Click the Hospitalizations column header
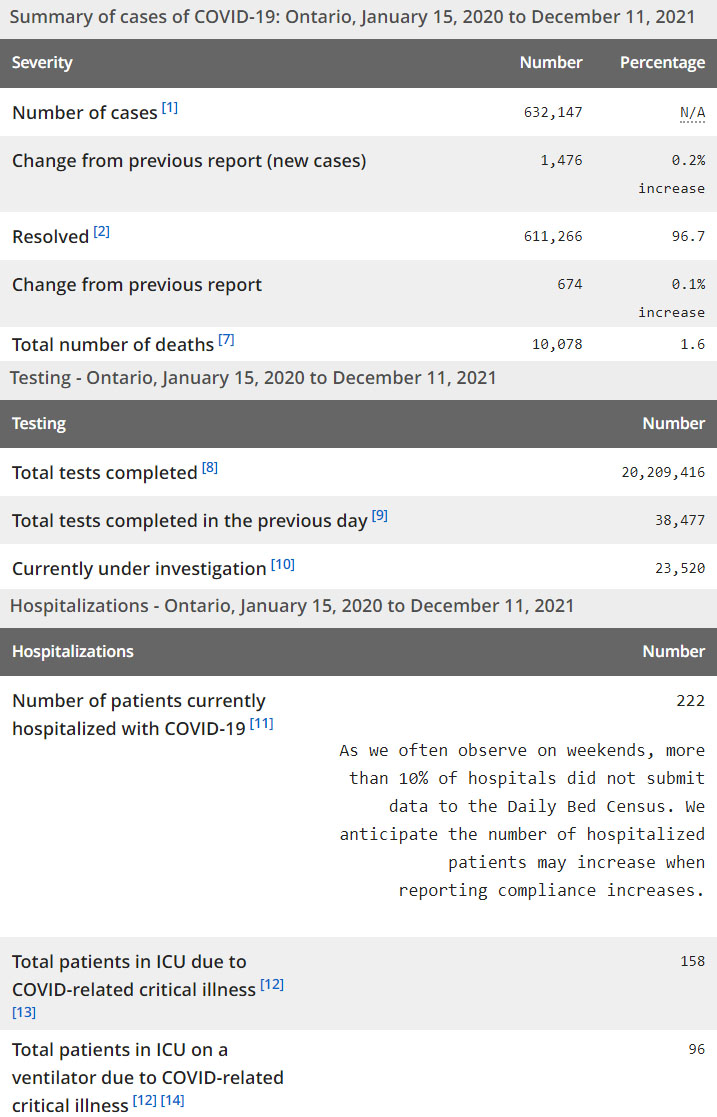717x1117 pixels. [x=72, y=652]
